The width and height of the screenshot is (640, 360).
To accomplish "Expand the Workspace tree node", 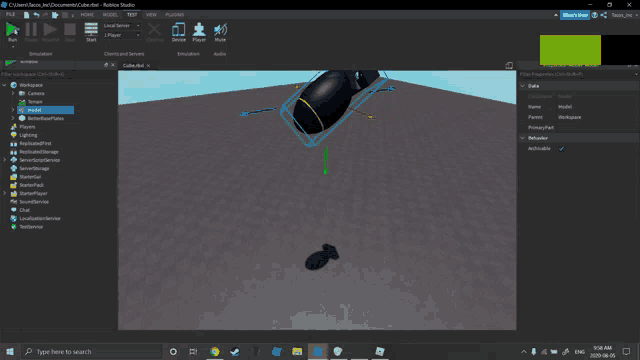I will (4, 85).
